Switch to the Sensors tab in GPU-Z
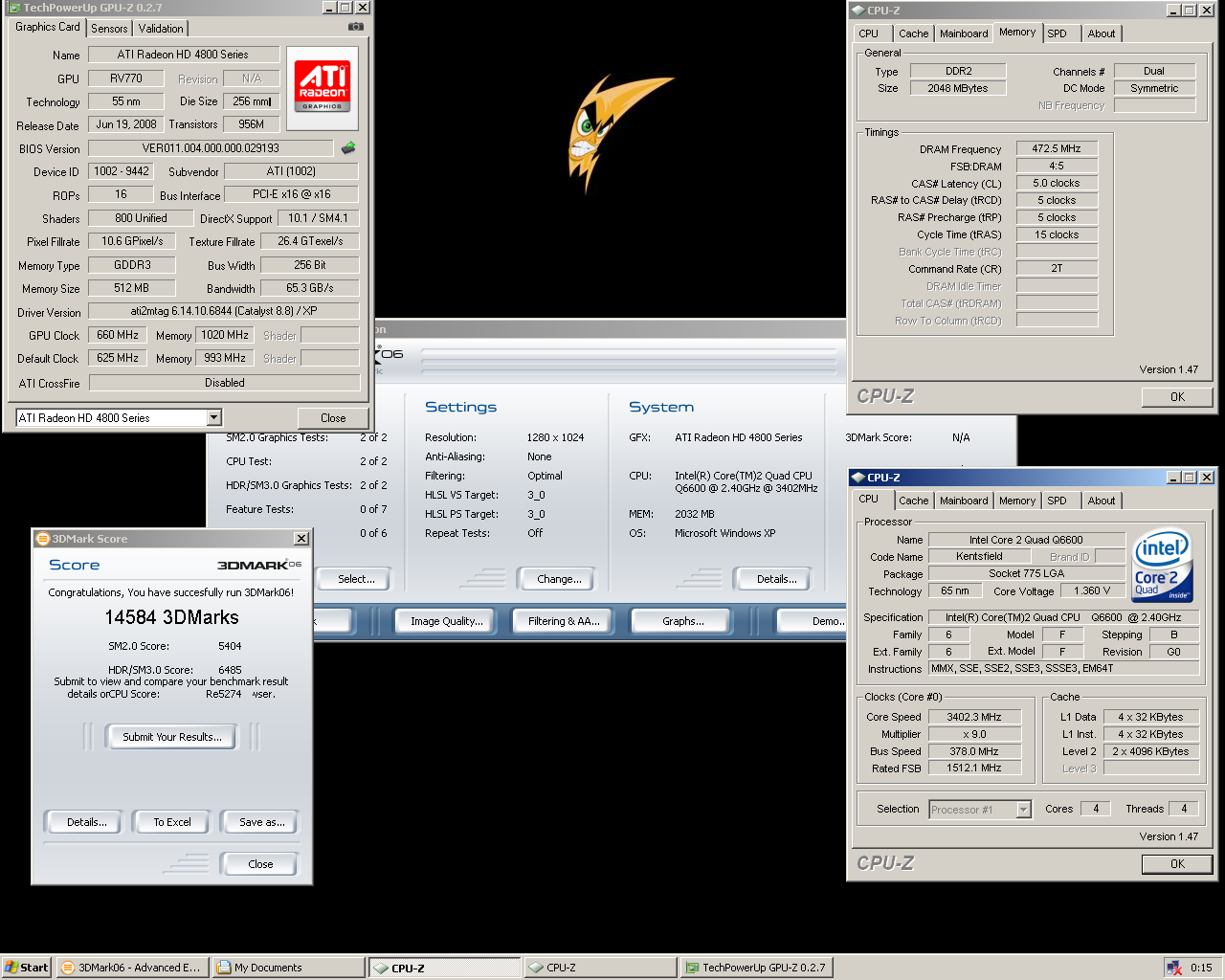 point(109,29)
